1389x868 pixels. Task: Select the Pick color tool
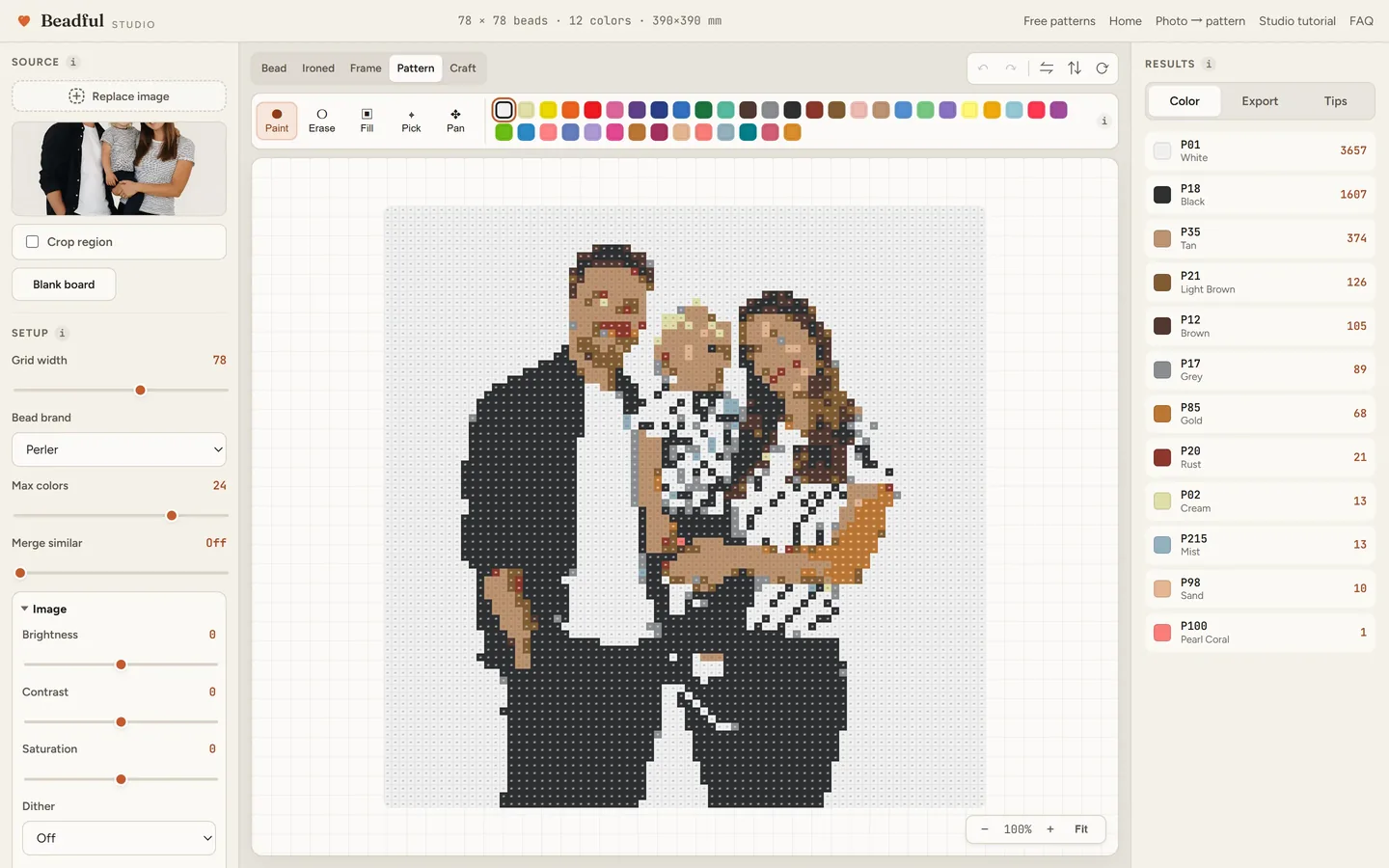(x=411, y=121)
